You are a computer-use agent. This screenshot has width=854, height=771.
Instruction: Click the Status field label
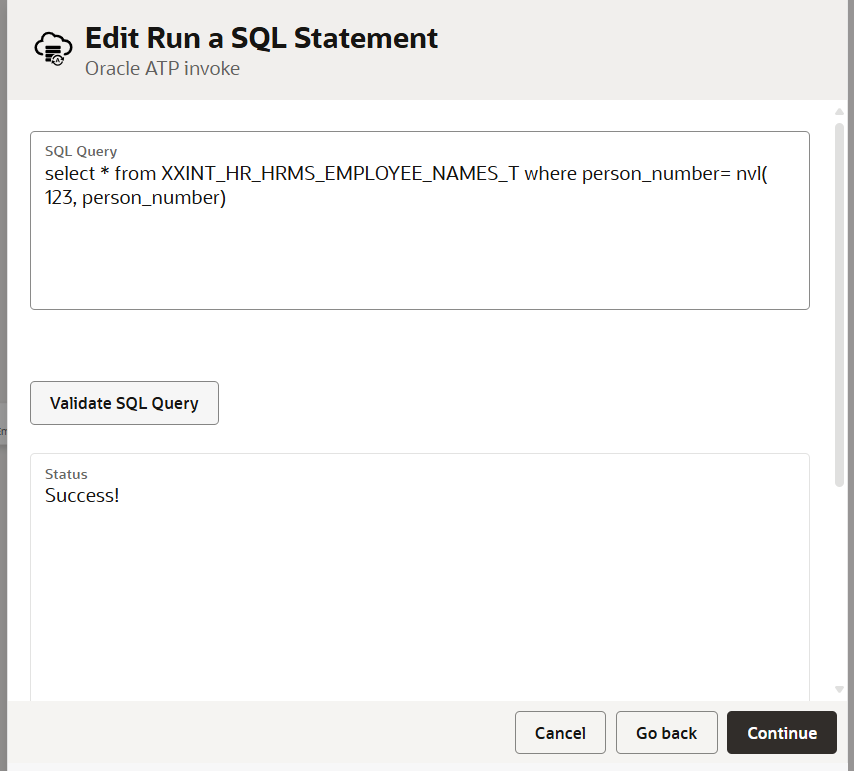(x=66, y=474)
